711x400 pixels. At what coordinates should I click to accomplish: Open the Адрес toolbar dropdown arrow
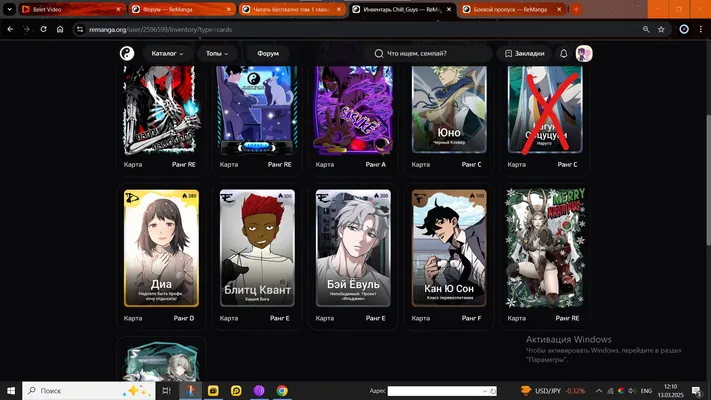pos(484,391)
